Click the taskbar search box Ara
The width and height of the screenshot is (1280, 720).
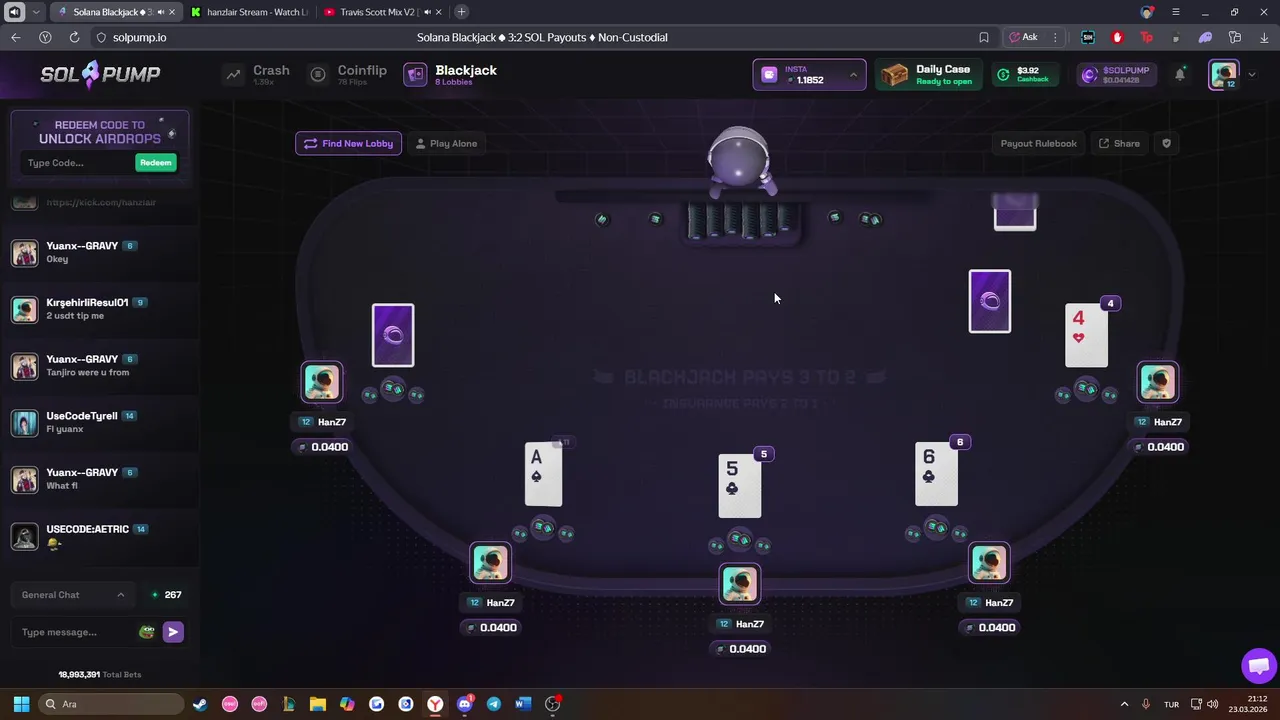112,704
